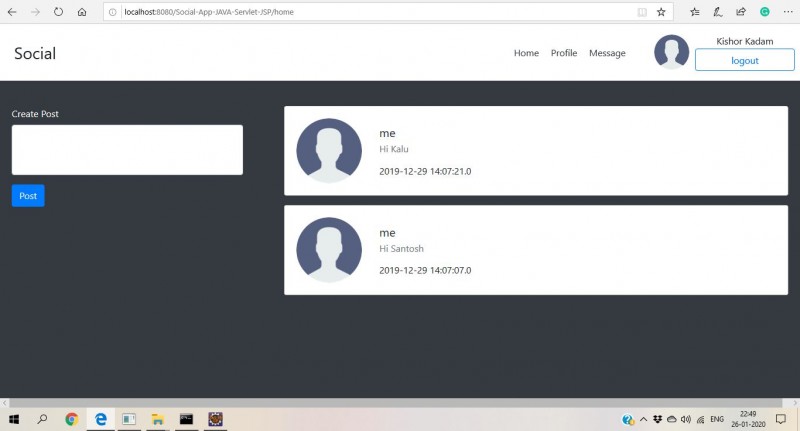Reload the page with the refresh icon
Image resolution: width=800 pixels, height=431 pixels.
tap(58, 12)
